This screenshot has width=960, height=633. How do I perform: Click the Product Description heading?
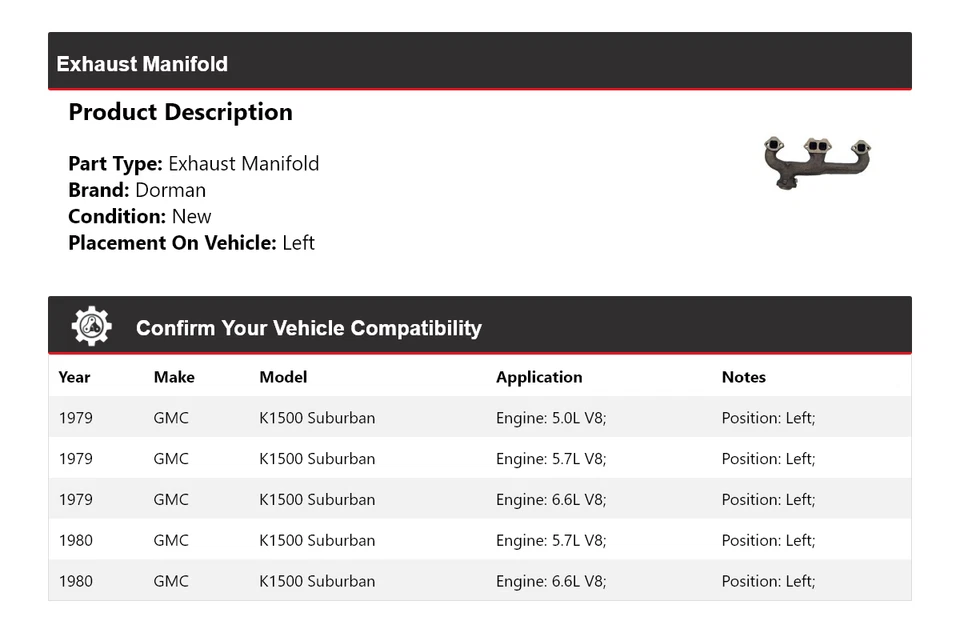[x=180, y=112]
